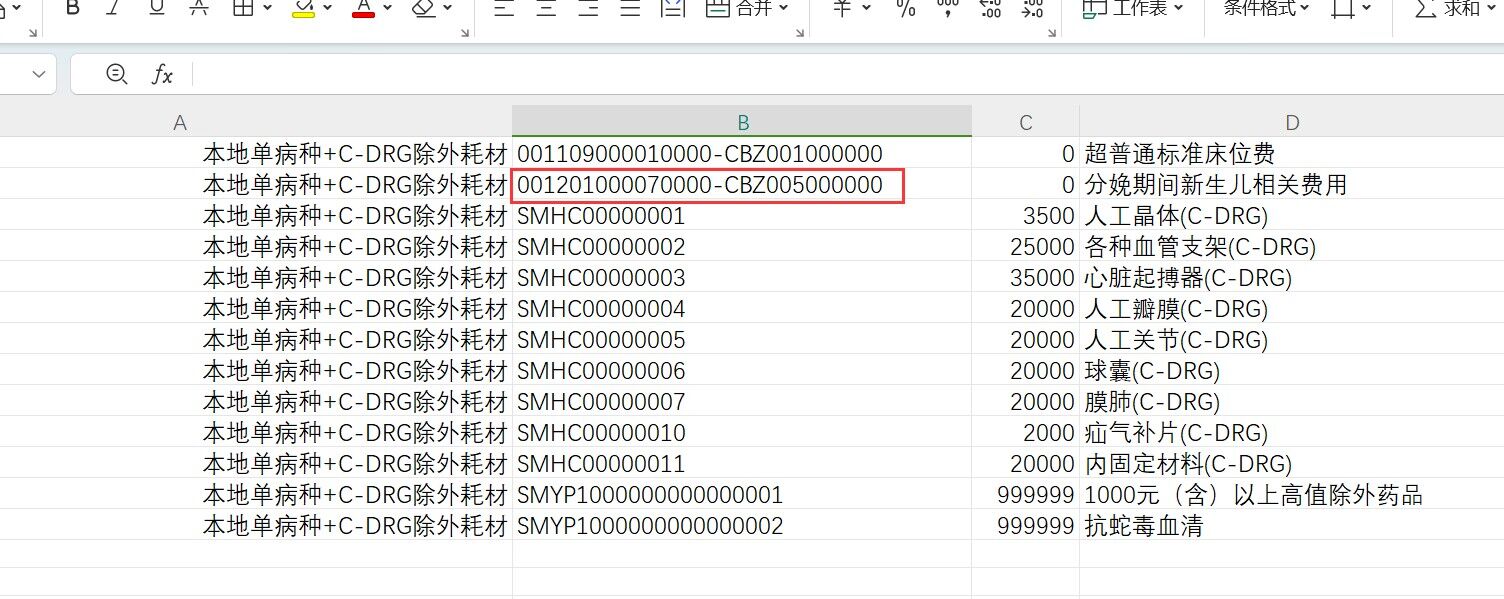Click the decrease decimal places icon

(1031, 8)
